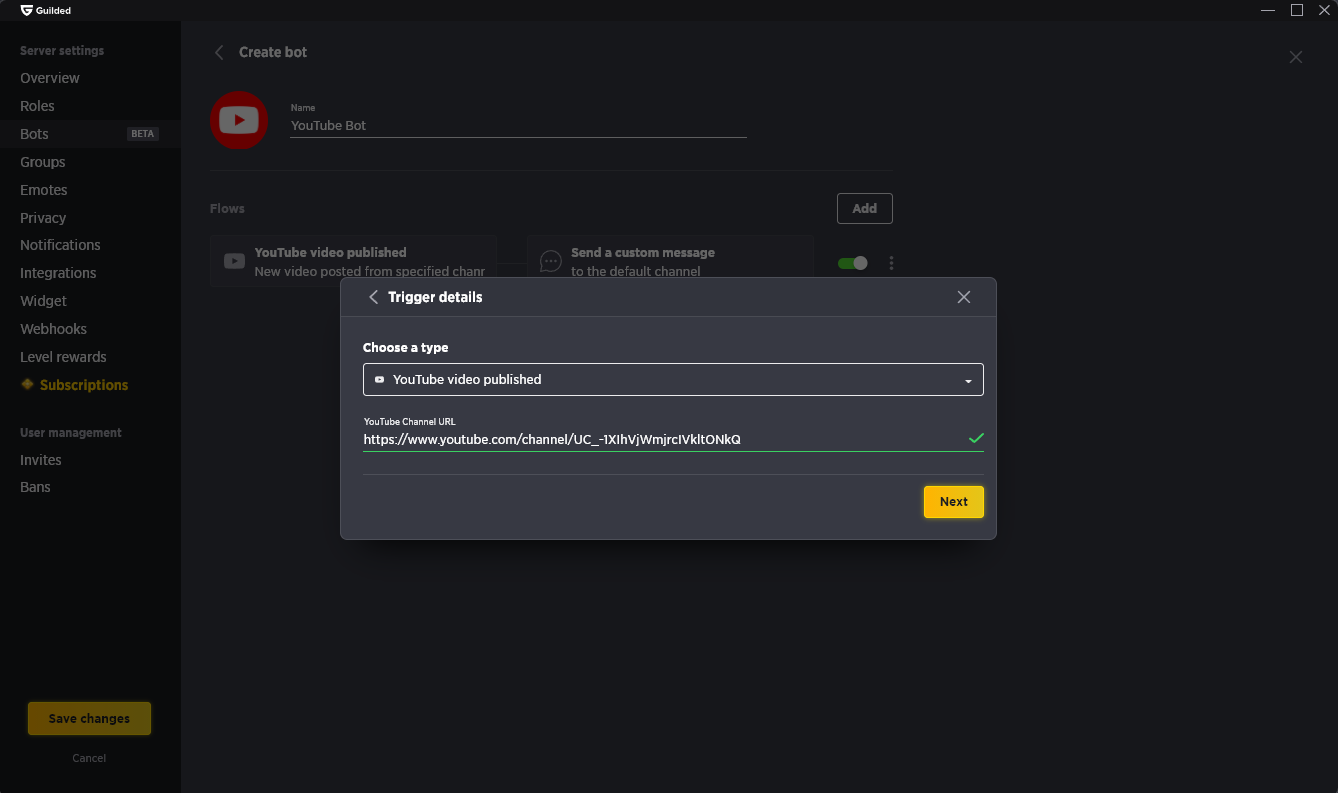The width and height of the screenshot is (1338, 793).
Task: Click YouTube icon on video published flow
Action: [234, 261]
